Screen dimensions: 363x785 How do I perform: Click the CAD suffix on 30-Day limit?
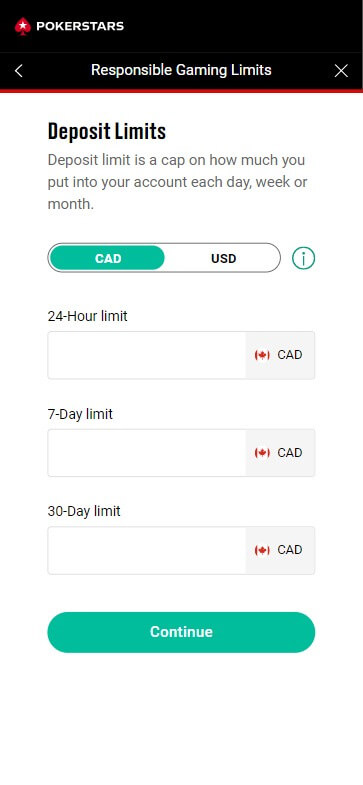(x=290, y=550)
